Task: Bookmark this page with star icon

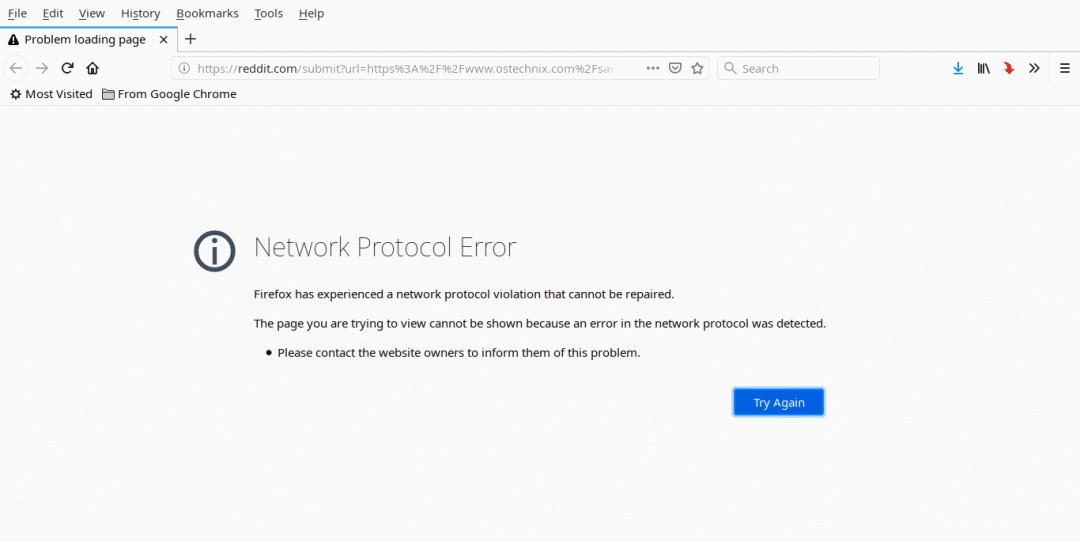Action: [x=698, y=68]
